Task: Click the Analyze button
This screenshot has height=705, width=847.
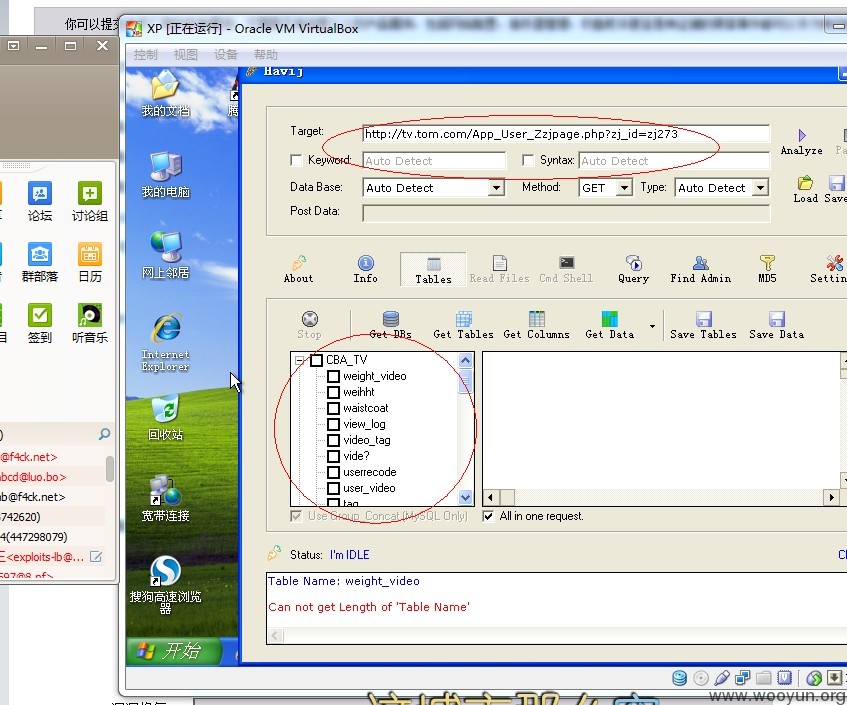Action: pos(802,142)
